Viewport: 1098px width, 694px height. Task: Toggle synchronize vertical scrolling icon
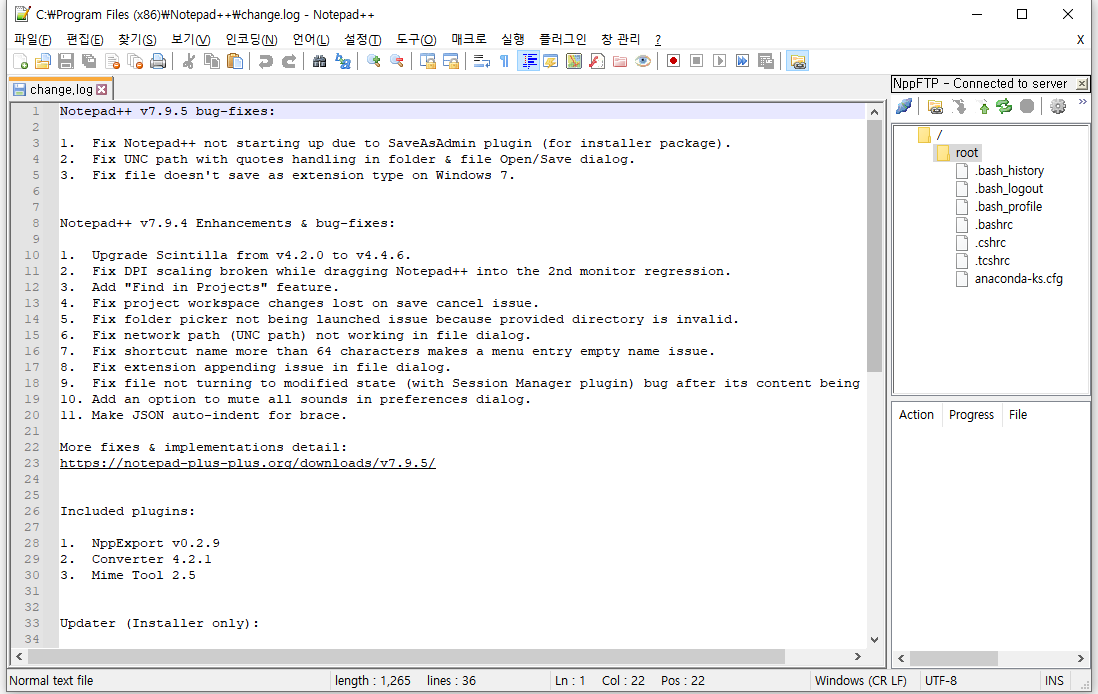(427, 62)
